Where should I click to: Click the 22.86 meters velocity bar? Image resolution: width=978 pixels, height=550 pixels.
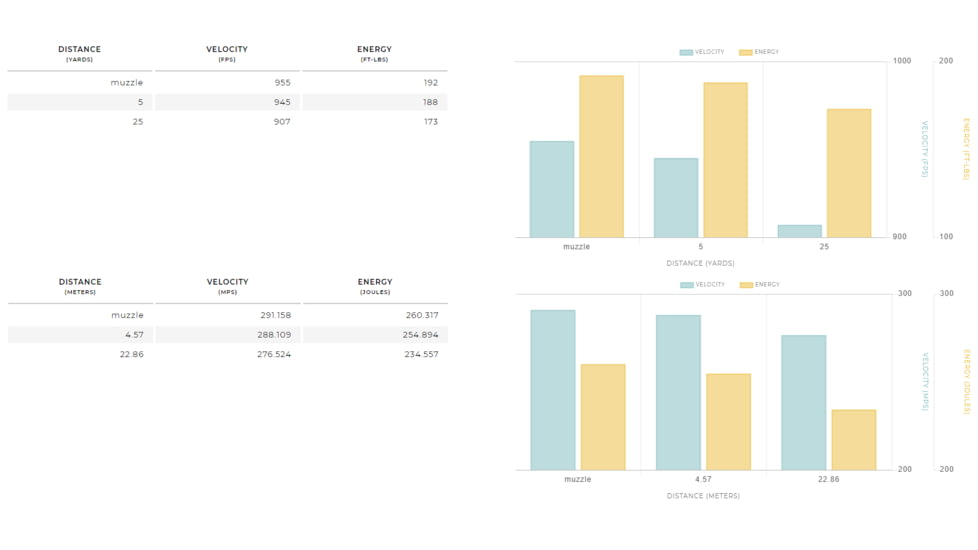(x=803, y=402)
